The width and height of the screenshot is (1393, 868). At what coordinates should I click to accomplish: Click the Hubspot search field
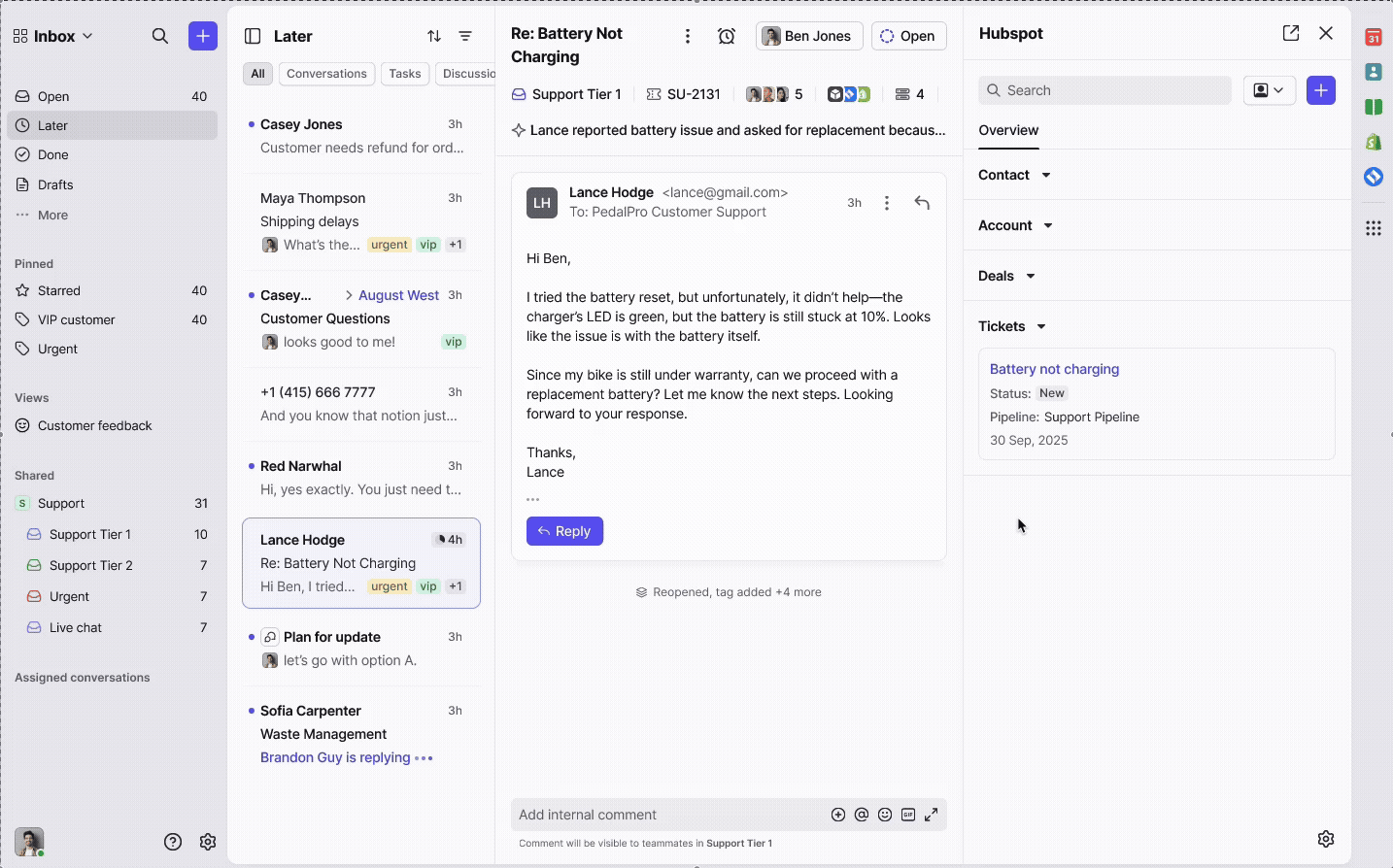tap(1105, 90)
